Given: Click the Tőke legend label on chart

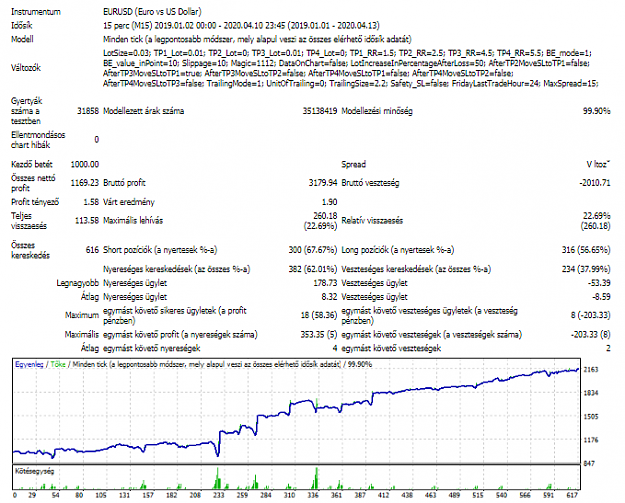Looking at the screenshot, I should click(58, 364).
